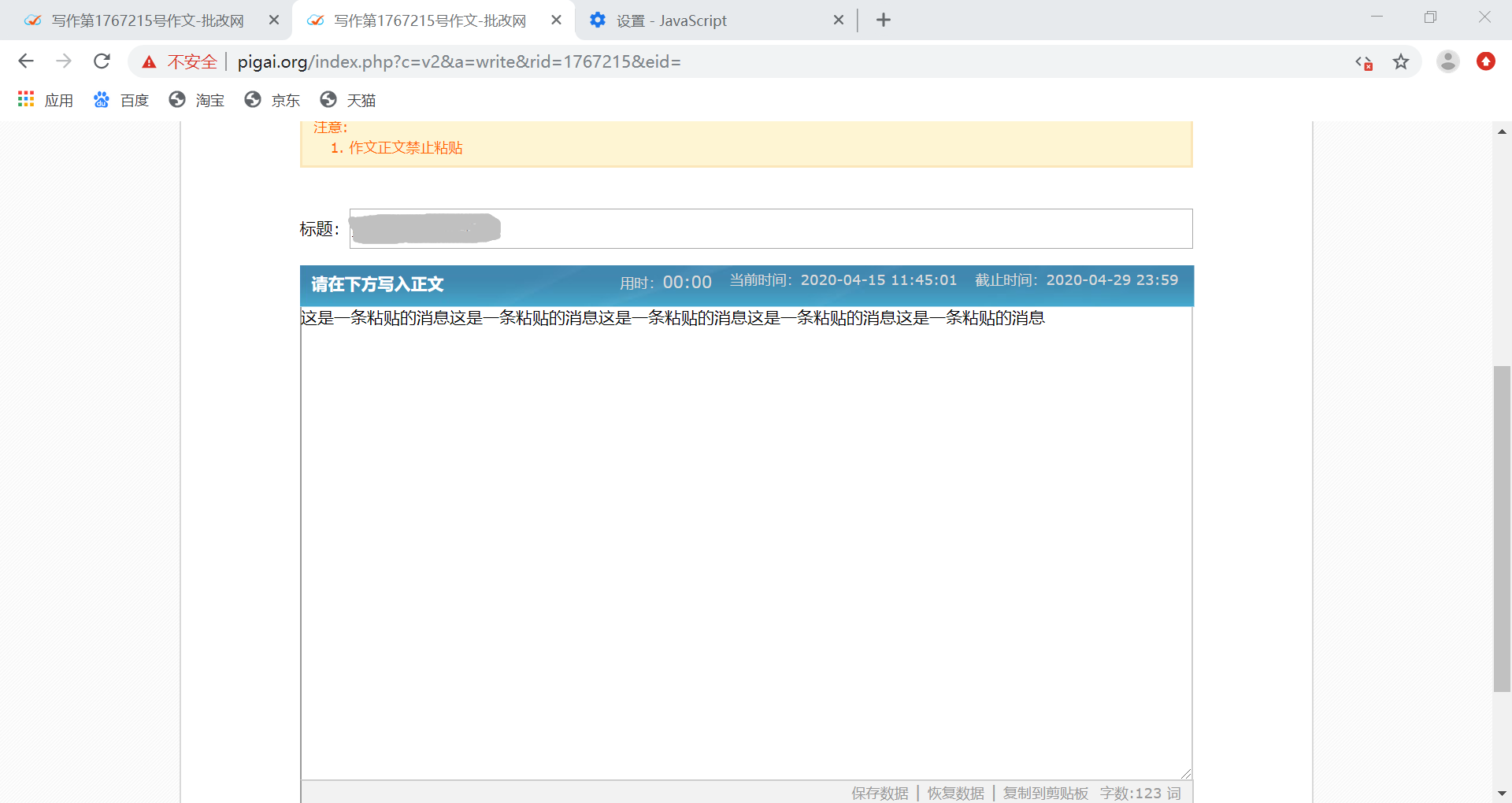Click the 标题 title input field
This screenshot has height=803, width=1512.
(771, 228)
